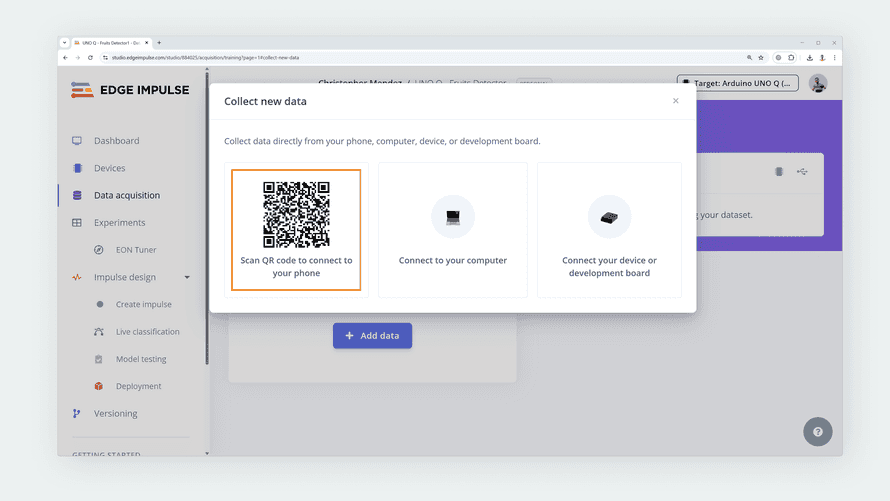This screenshot has width=890, height=501.
Task: Click the browser forward arrow
Action: click(x=78, y=58)
